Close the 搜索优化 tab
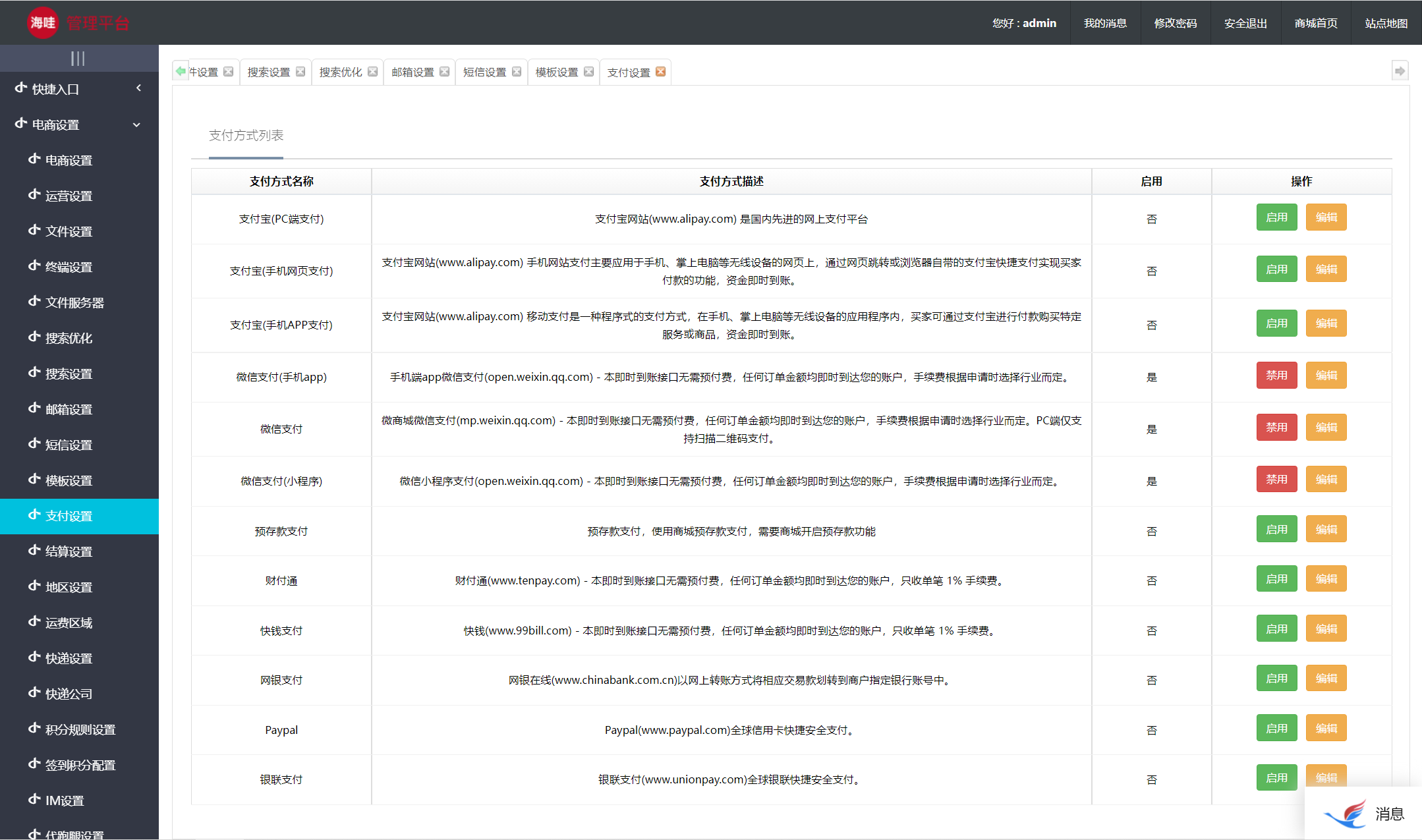This screenshot has height=840, width=1422. click(x=373, y=72)
